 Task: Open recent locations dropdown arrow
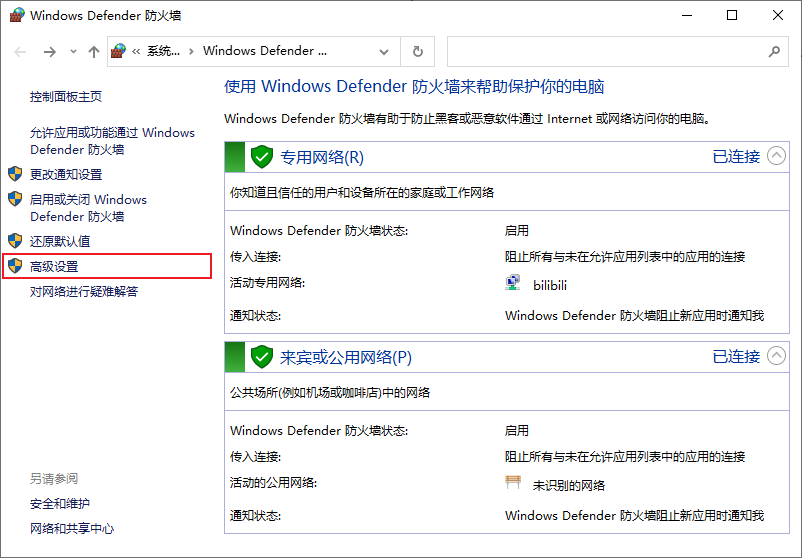[73, 52]
